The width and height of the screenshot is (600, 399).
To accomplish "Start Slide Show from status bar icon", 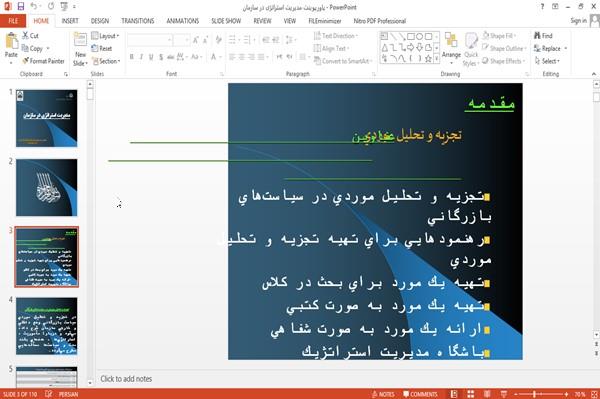I will point(504,394).
